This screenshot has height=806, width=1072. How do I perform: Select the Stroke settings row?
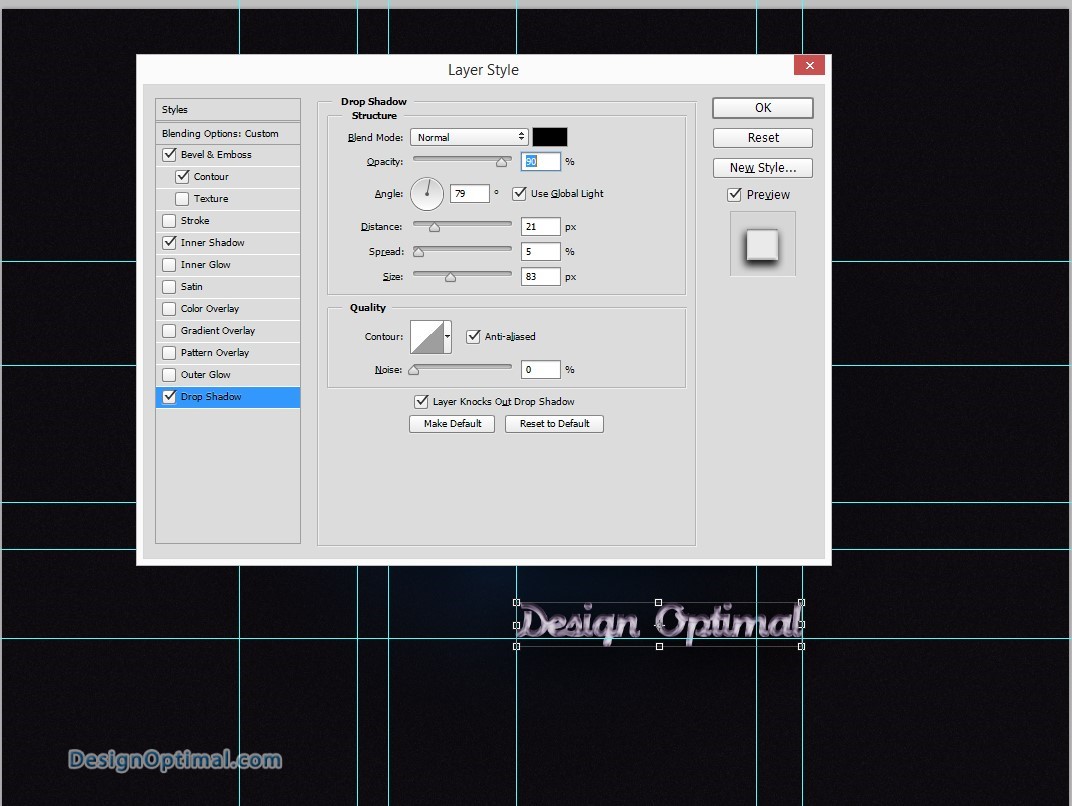[228, 221]
